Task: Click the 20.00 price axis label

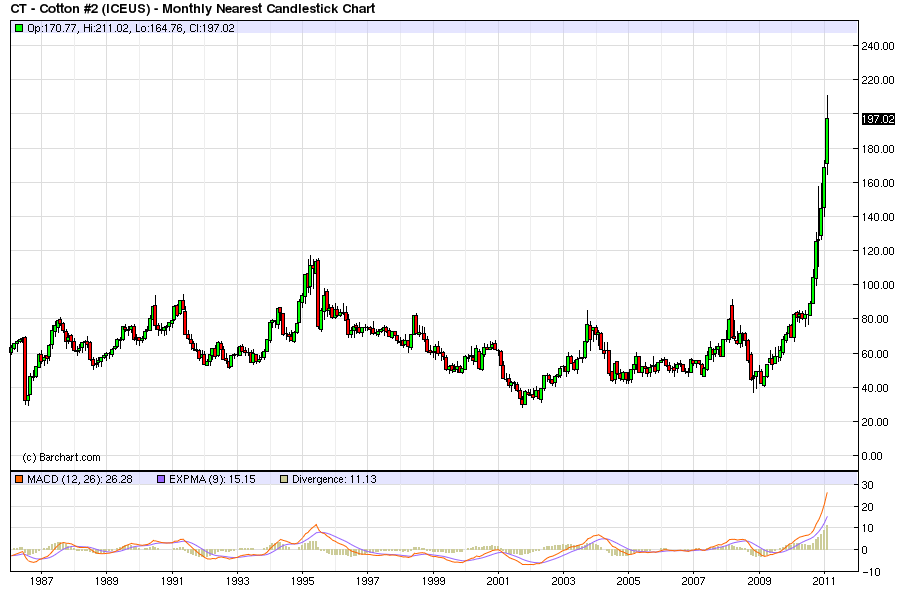Action: click(x=875, y=421)
